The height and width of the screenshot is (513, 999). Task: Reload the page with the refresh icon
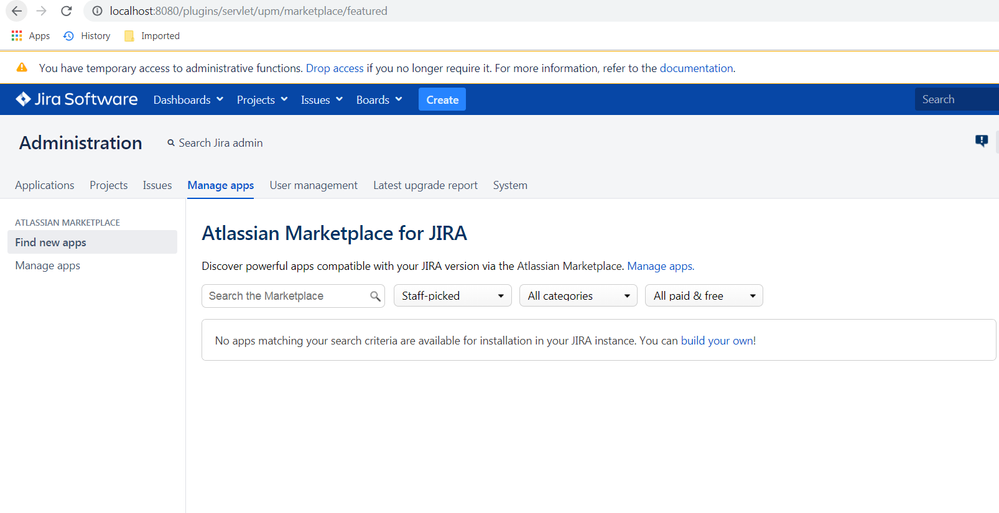pyautogui.click(x=66, y=11)
